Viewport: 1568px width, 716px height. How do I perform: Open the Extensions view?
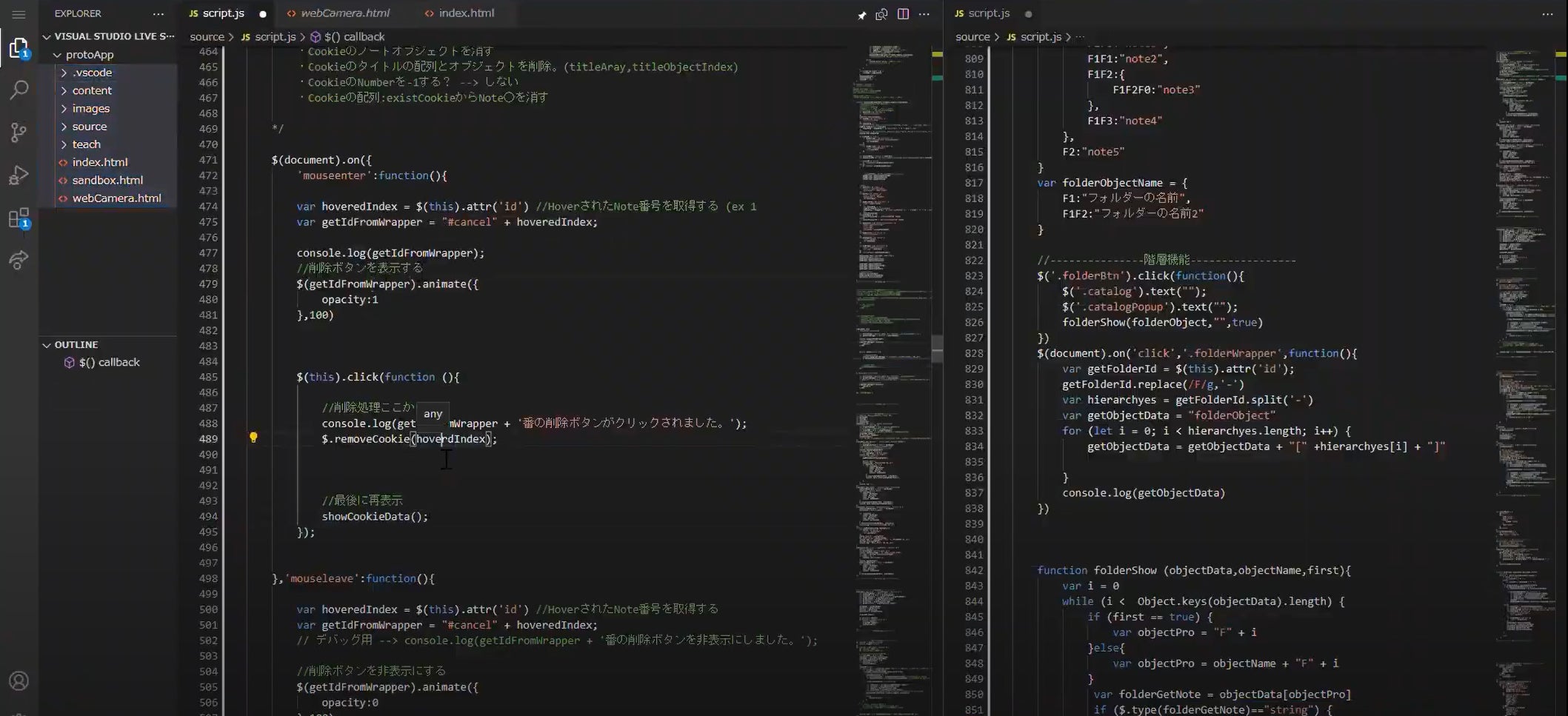19,218
